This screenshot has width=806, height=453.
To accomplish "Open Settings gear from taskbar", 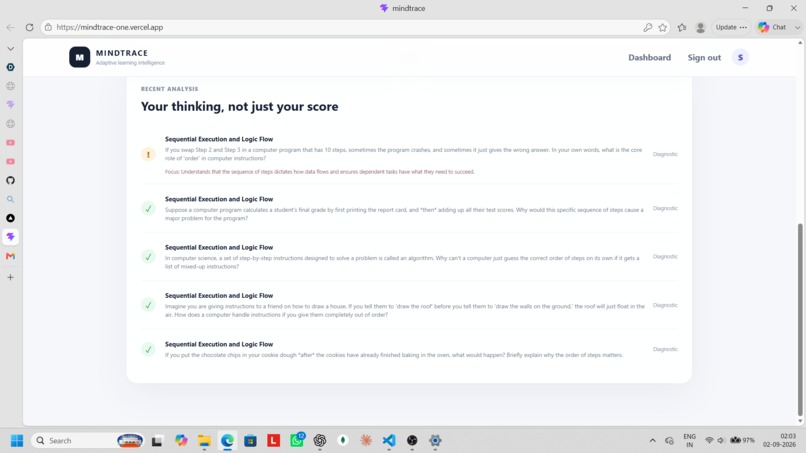I will tap(435, 441).
